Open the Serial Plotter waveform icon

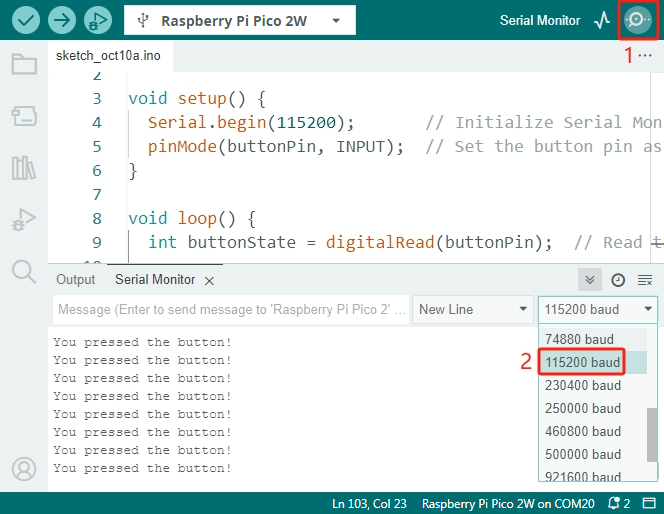[602, 20]
